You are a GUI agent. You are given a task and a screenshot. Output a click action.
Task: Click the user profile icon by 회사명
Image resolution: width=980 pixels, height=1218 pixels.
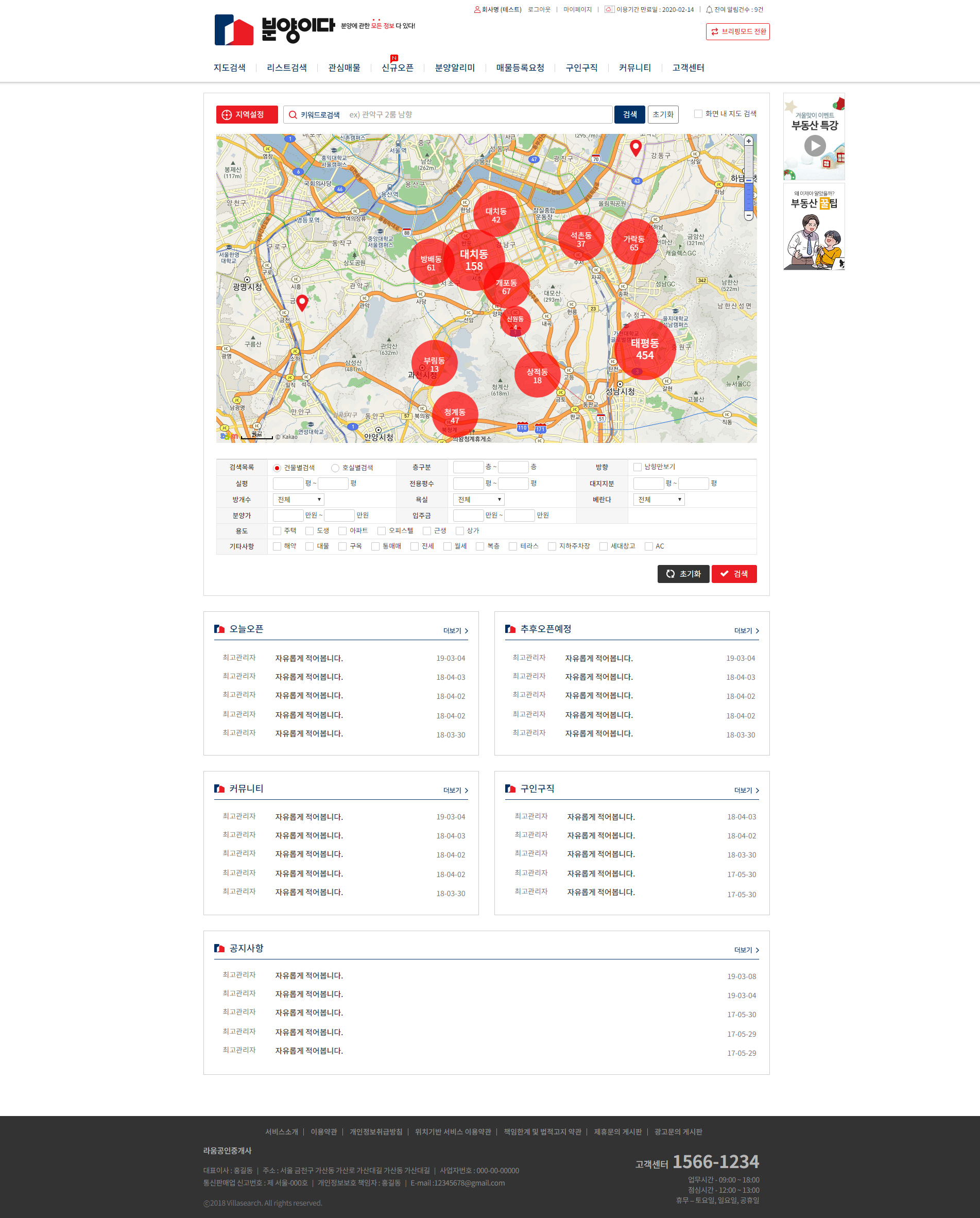[x=477, y=10]
